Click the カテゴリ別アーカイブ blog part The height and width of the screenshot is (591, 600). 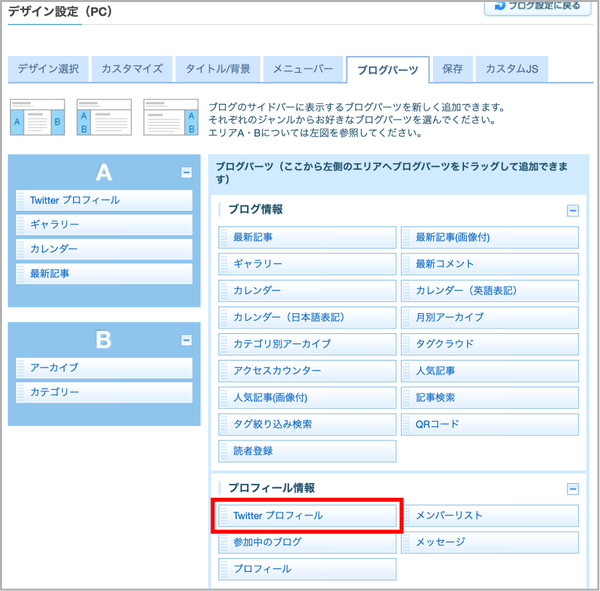click(307, 344)
